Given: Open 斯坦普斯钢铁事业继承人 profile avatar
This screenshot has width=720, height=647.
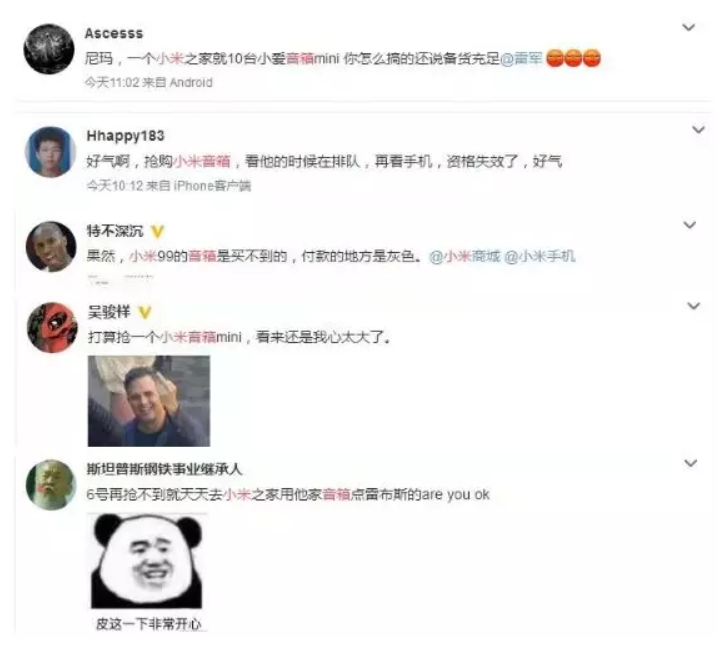Looking at the screenshot, I should tap(51, 485).
